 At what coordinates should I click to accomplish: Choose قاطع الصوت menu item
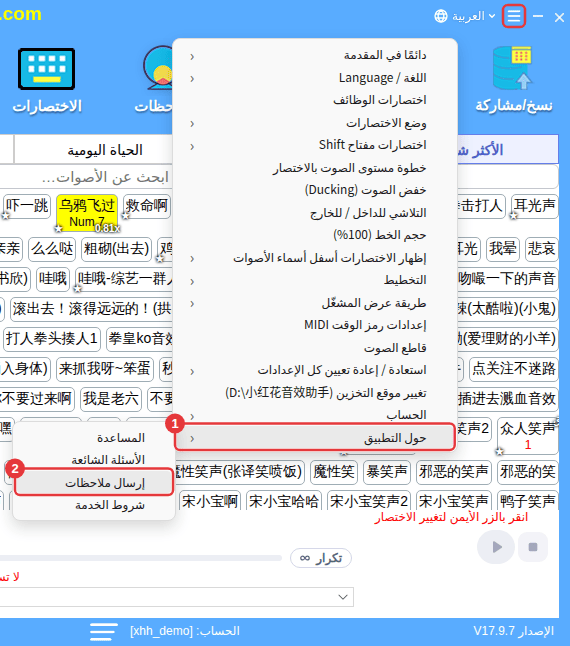315,348
